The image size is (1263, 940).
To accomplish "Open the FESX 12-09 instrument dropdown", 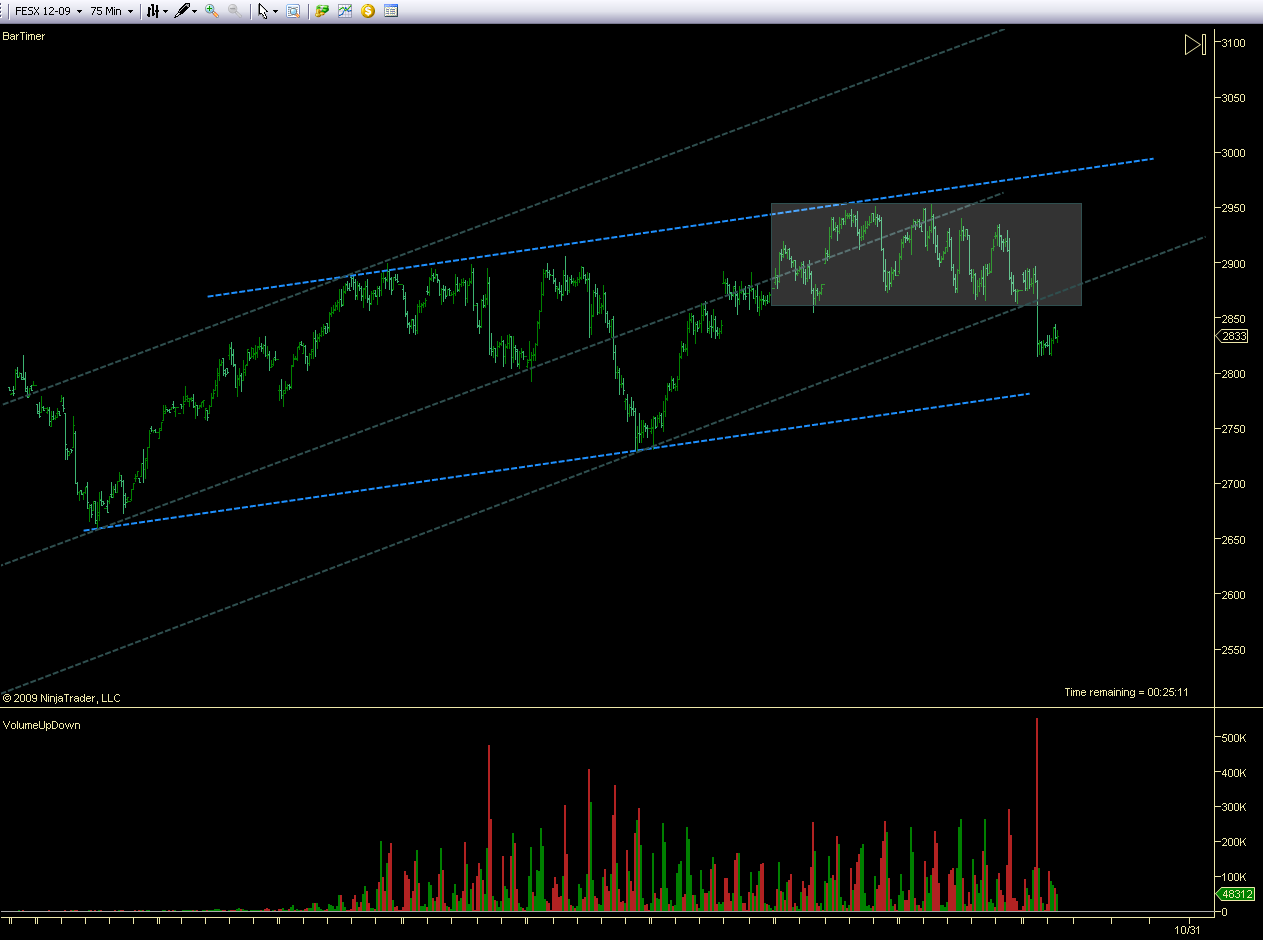I will tap(47, 11).
